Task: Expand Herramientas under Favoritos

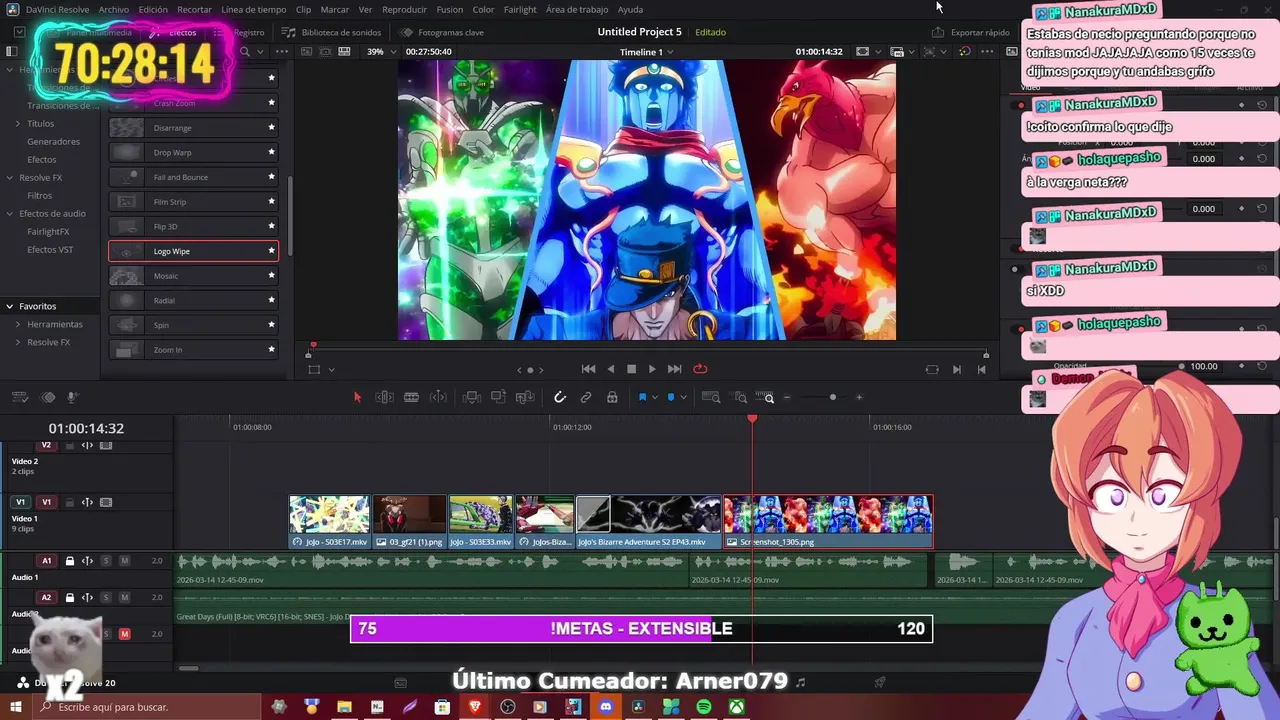Action: click(17, 325)
